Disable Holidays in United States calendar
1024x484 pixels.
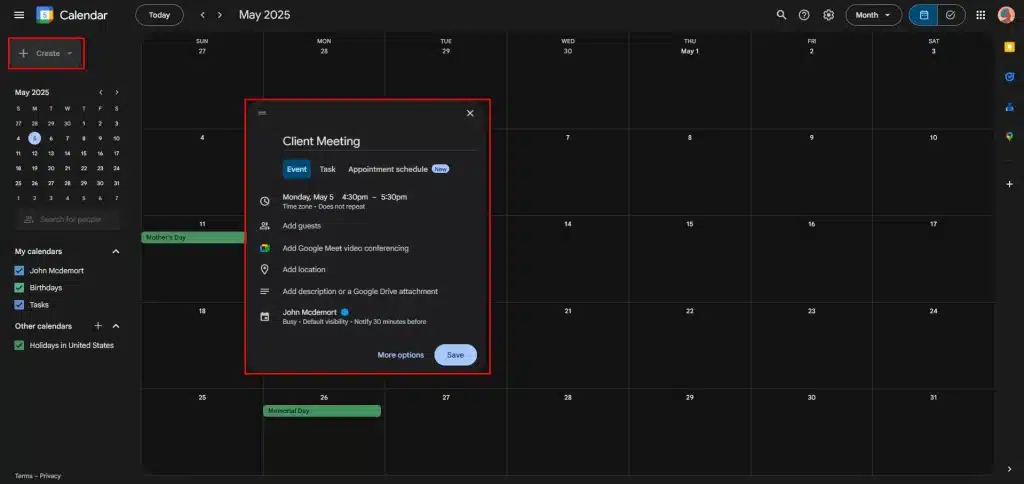point(19,345)
